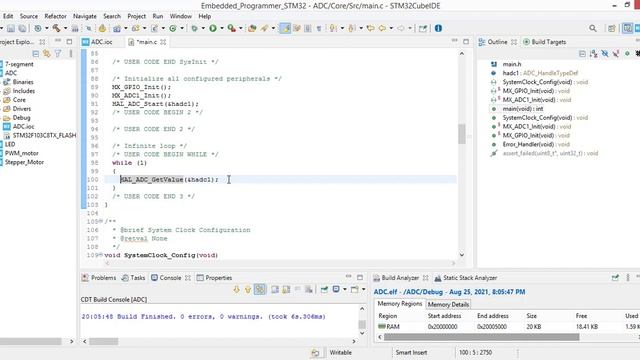Toggle the highlighted Mark Occurrences toolbar icon
Image resolution: width=640 pixels, height=360 pixels.
(285, 28)
